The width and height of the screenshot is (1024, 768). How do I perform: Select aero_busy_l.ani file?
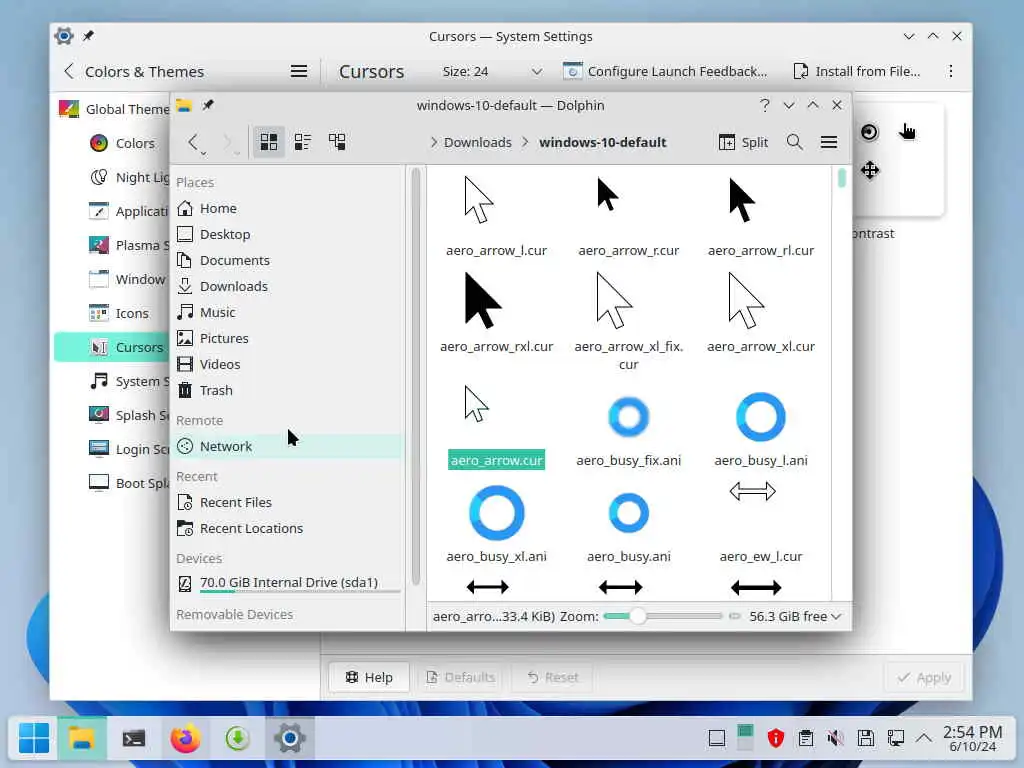761,431
